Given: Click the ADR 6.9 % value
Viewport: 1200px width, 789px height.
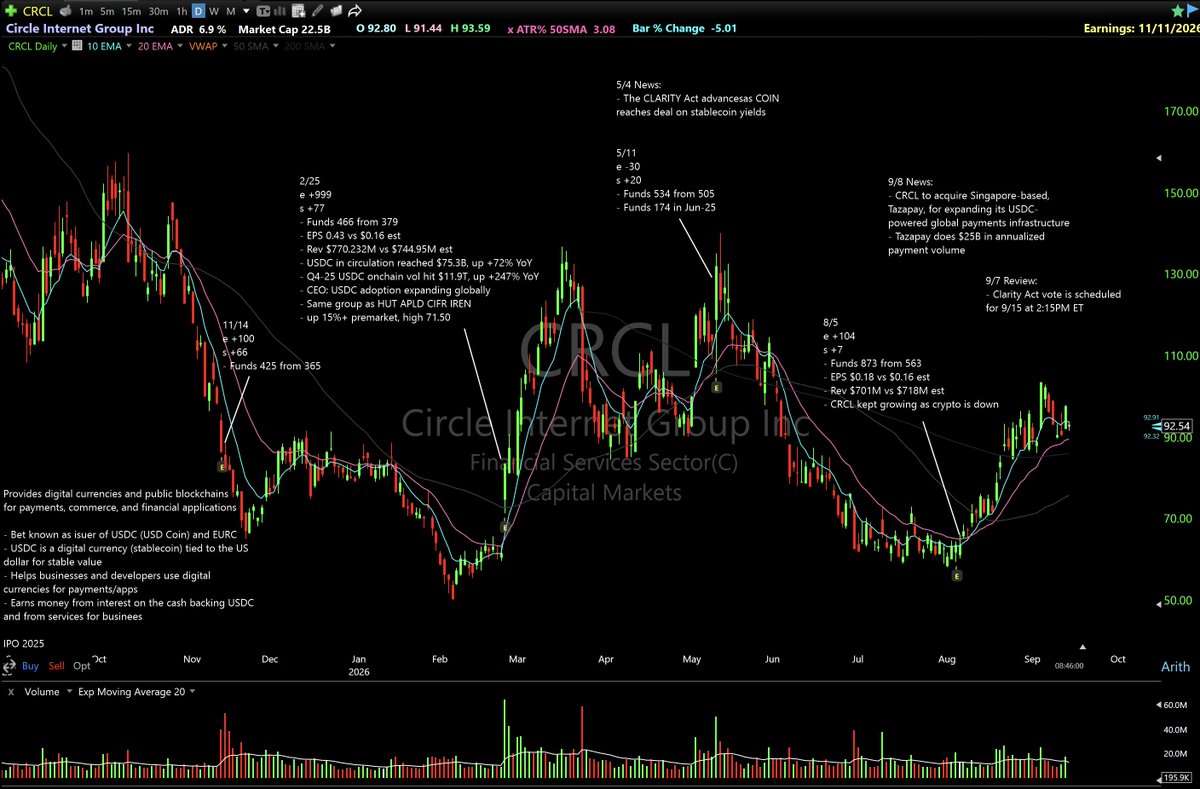Looking at the screenshot, I should click(x=198, y=29).
